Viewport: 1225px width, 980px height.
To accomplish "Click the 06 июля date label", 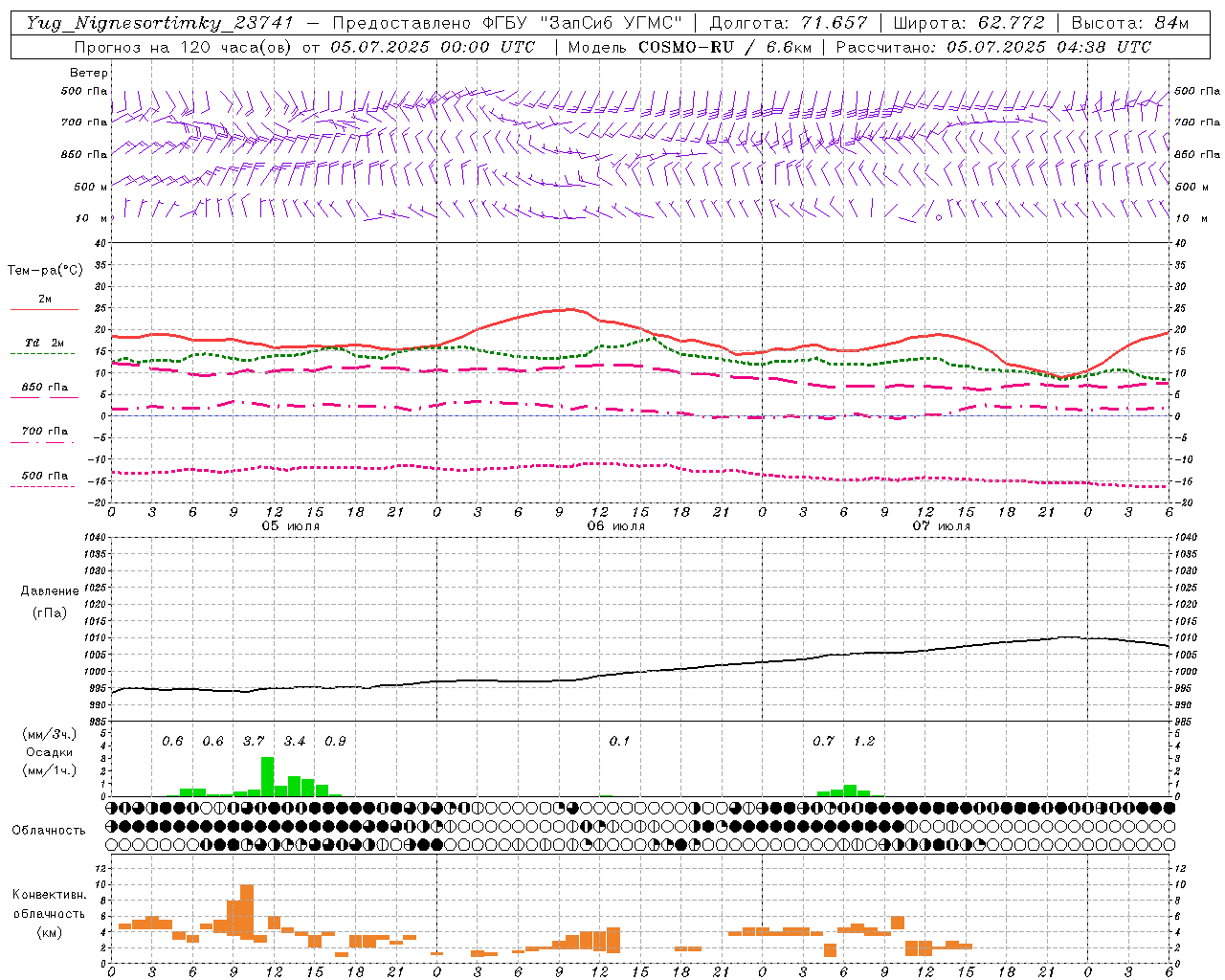I will click(616, 526).
